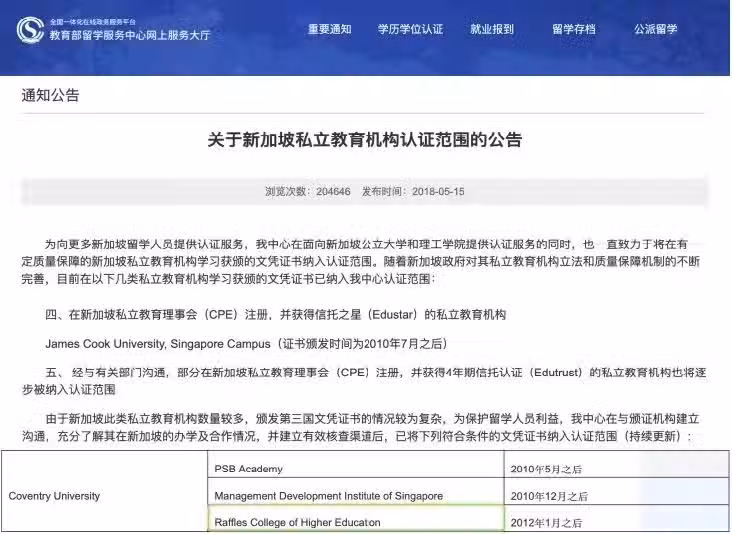This screenshot has width=732, height=534.
Task: Open the 重要通知 menu item
Action: pos(330,29)
